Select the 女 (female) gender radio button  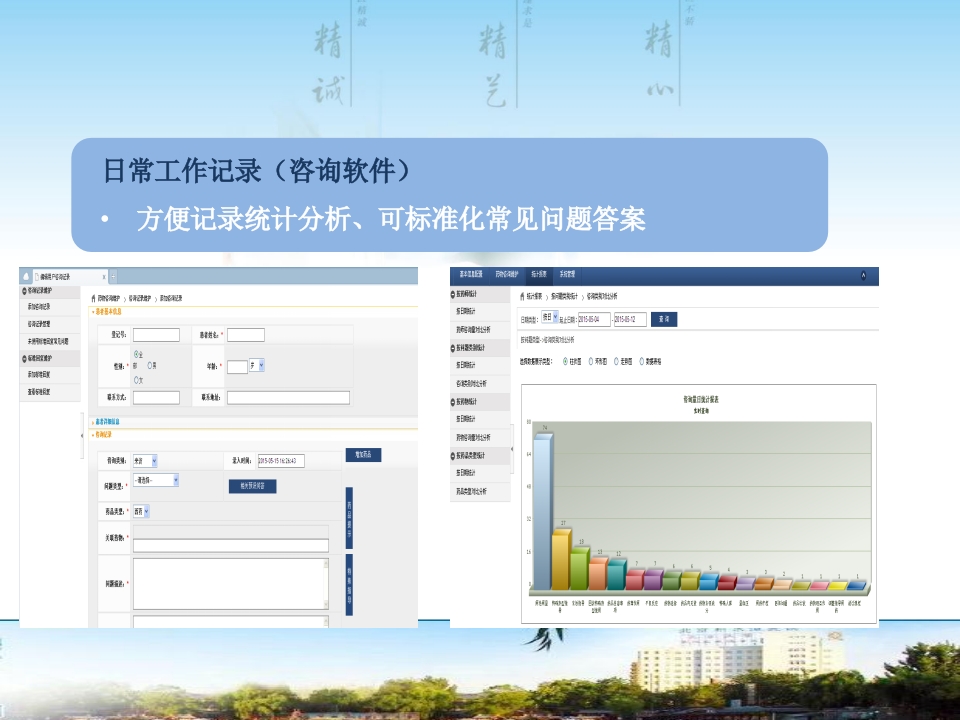[137, 380]
